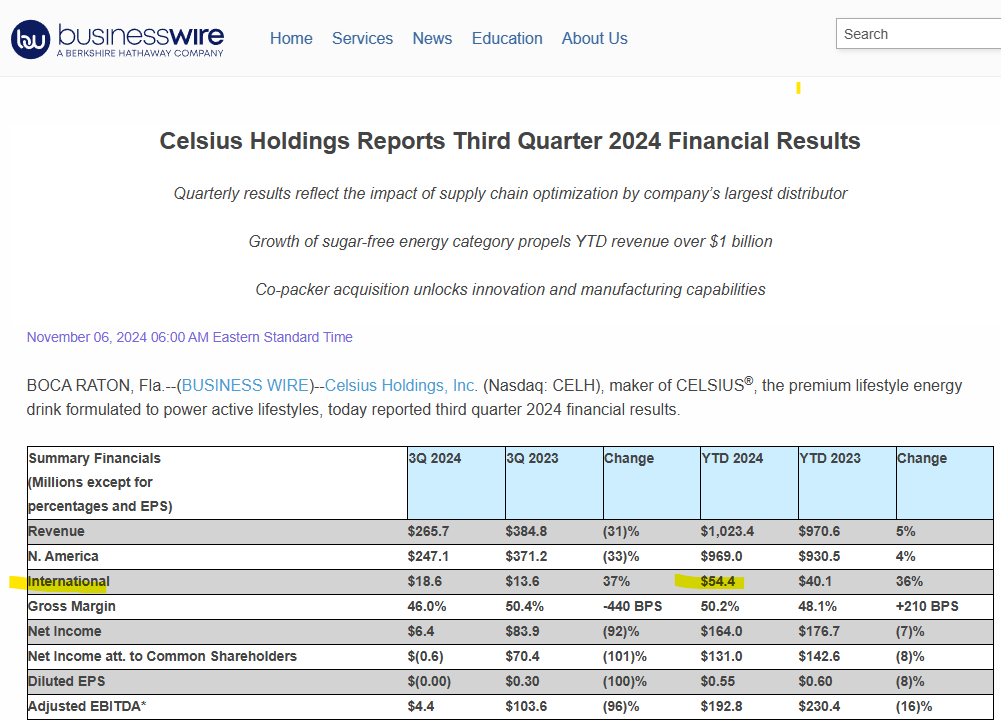
Task: Select the Adjusted EBITDA* row label
Action: tap(87, 706)
